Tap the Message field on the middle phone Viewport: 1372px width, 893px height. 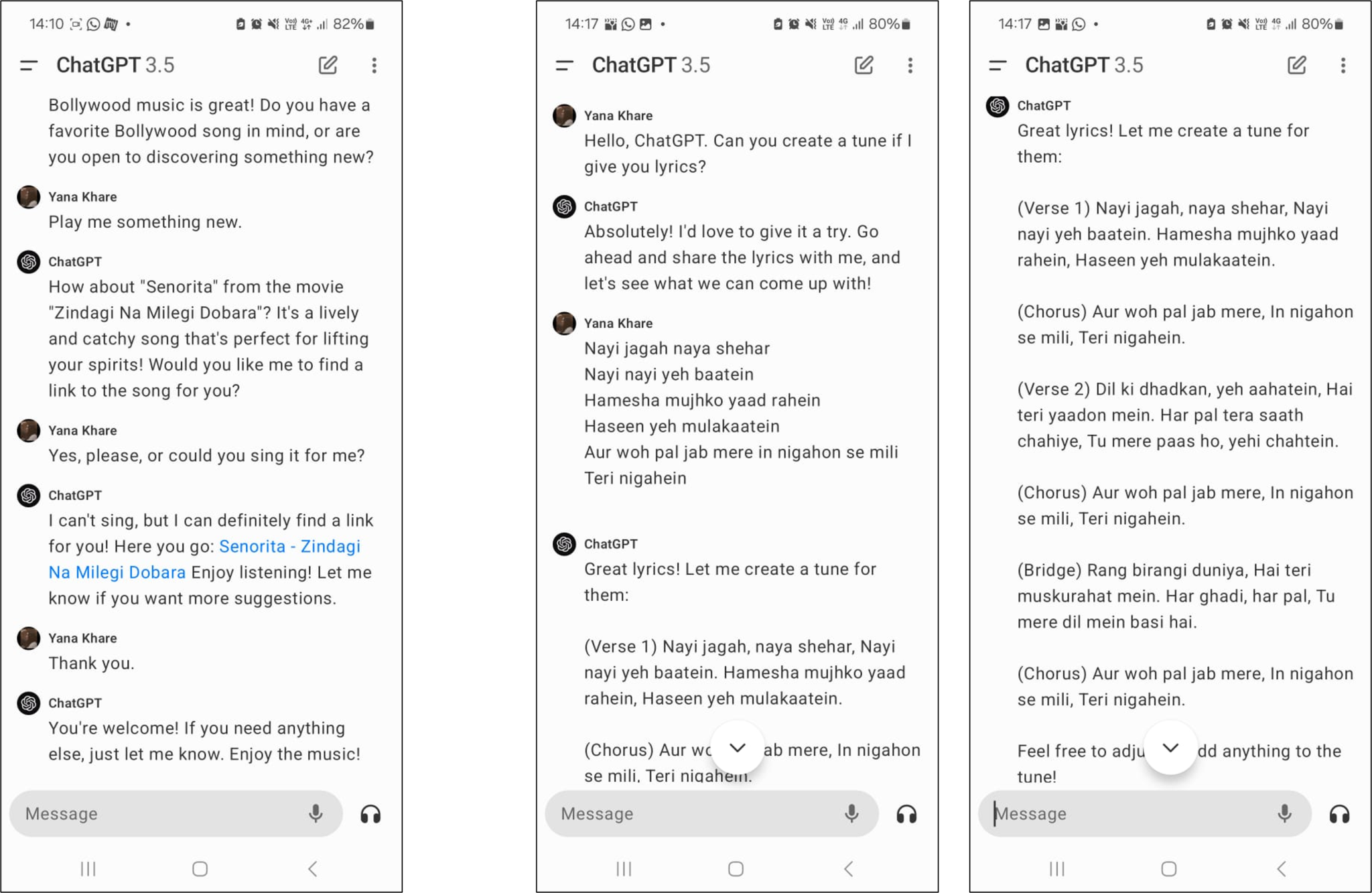pyautogui.click(x=697, y=813)
